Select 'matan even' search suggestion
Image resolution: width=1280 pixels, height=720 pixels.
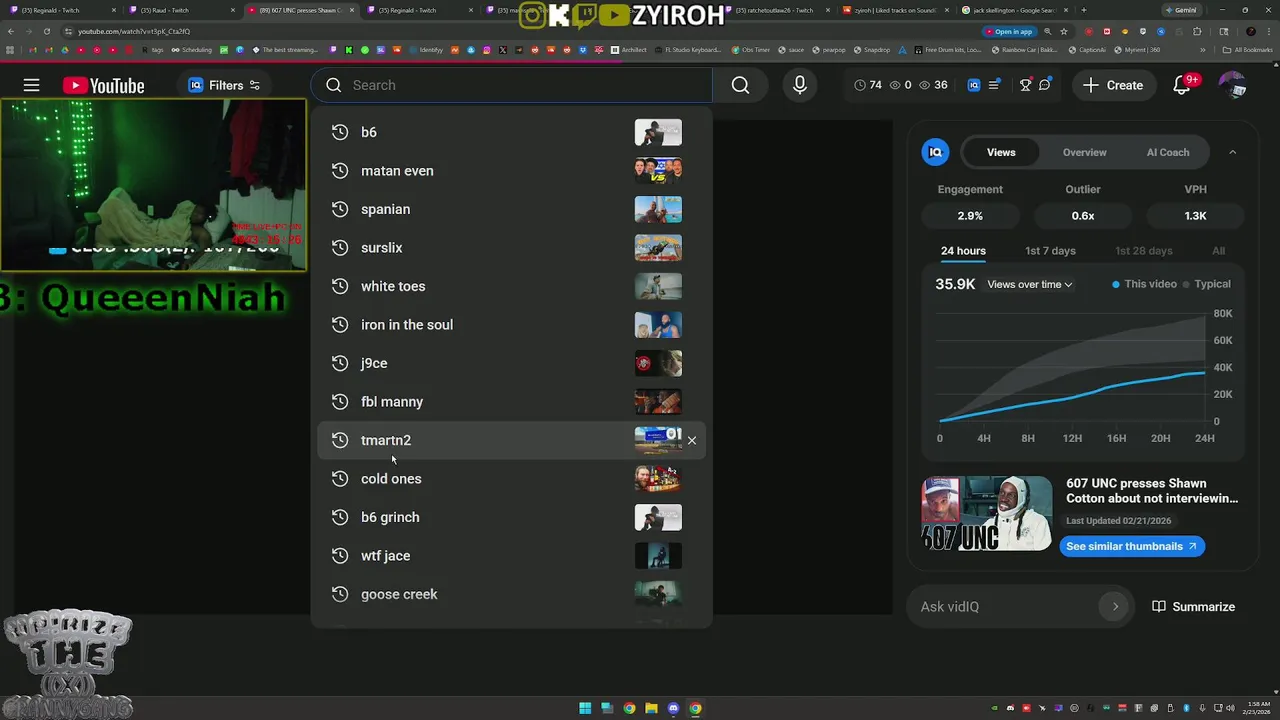click(x=511, y=171)
